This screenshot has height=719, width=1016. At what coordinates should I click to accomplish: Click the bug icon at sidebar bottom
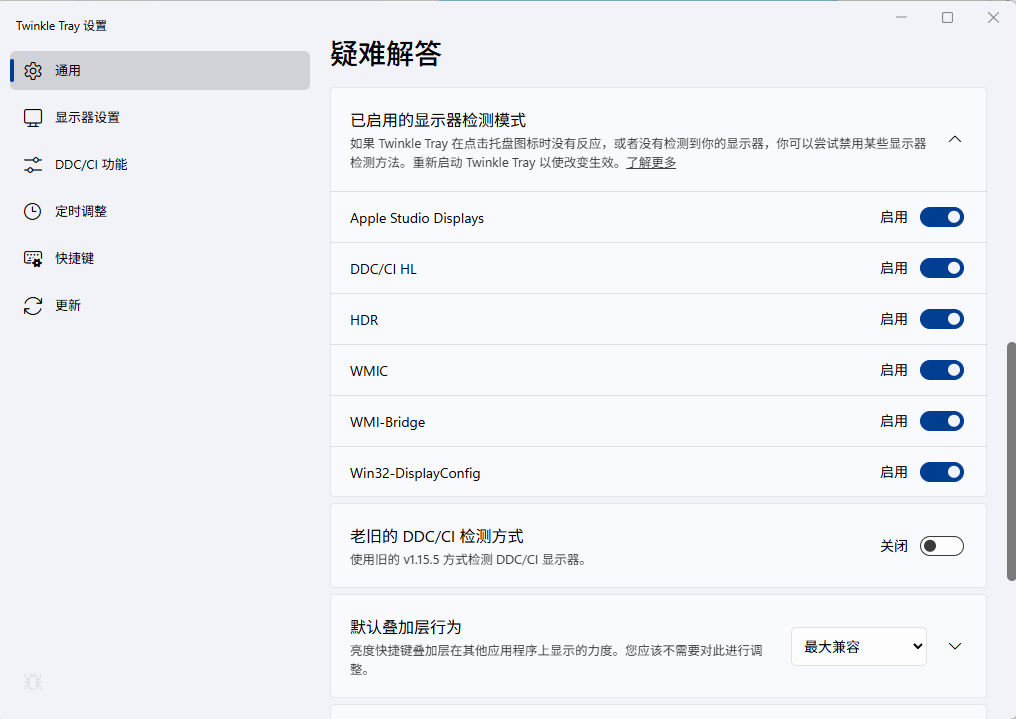pos(33,682)
